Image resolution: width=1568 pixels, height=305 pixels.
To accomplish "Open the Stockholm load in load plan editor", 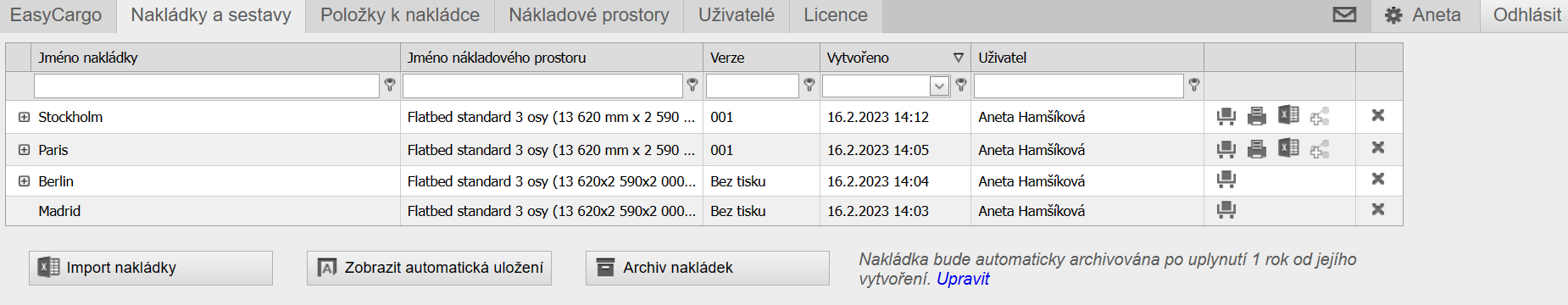I will [1226, 116].
